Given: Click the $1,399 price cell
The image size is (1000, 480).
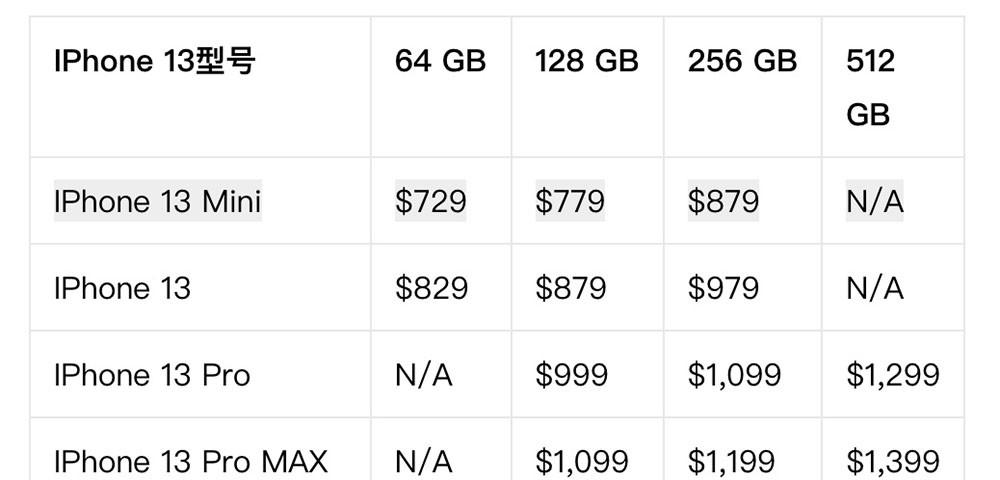Looking at the screenshot, I should pos(893,462).
